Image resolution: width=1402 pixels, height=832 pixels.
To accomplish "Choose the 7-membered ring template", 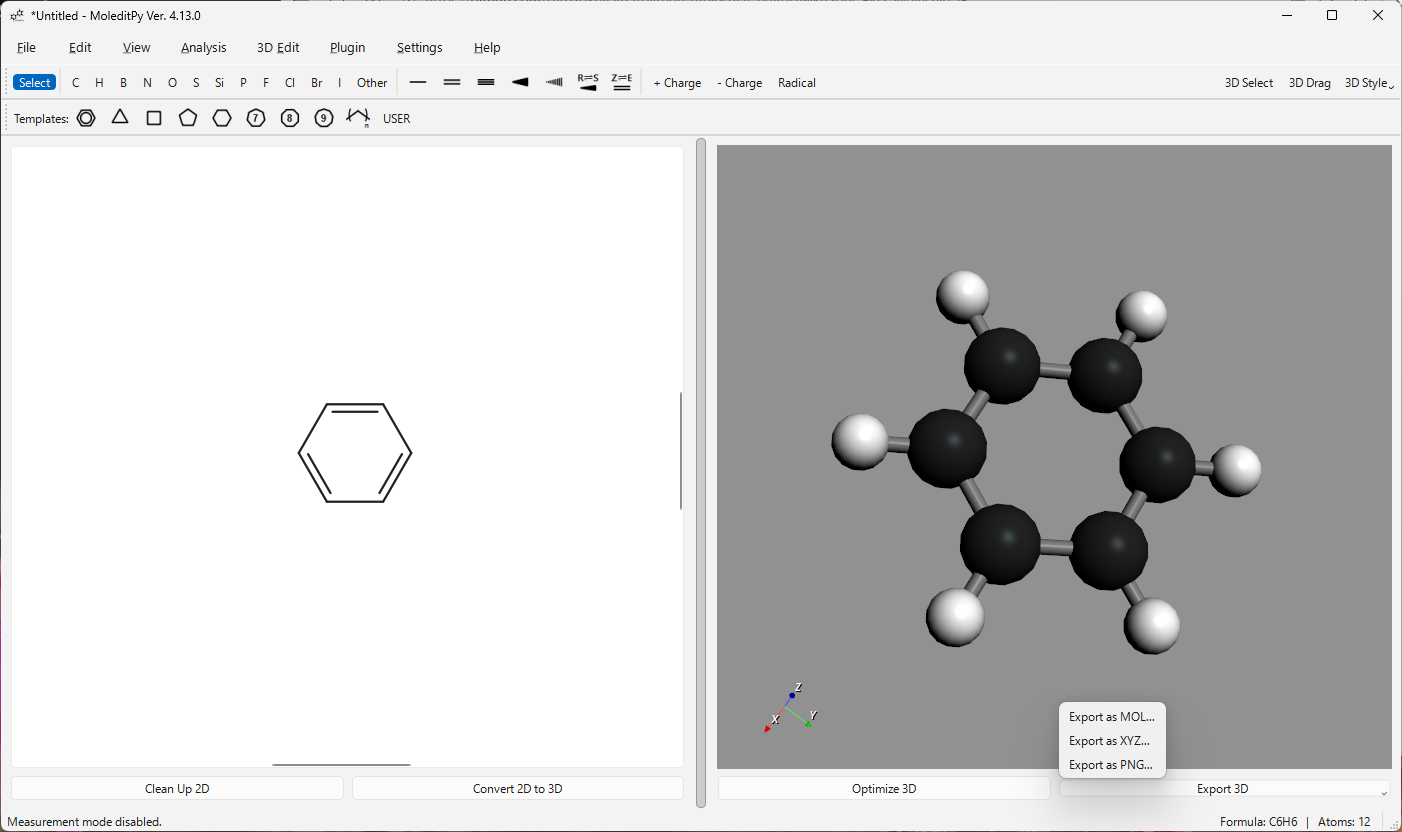I will click(x=256, y=118).
